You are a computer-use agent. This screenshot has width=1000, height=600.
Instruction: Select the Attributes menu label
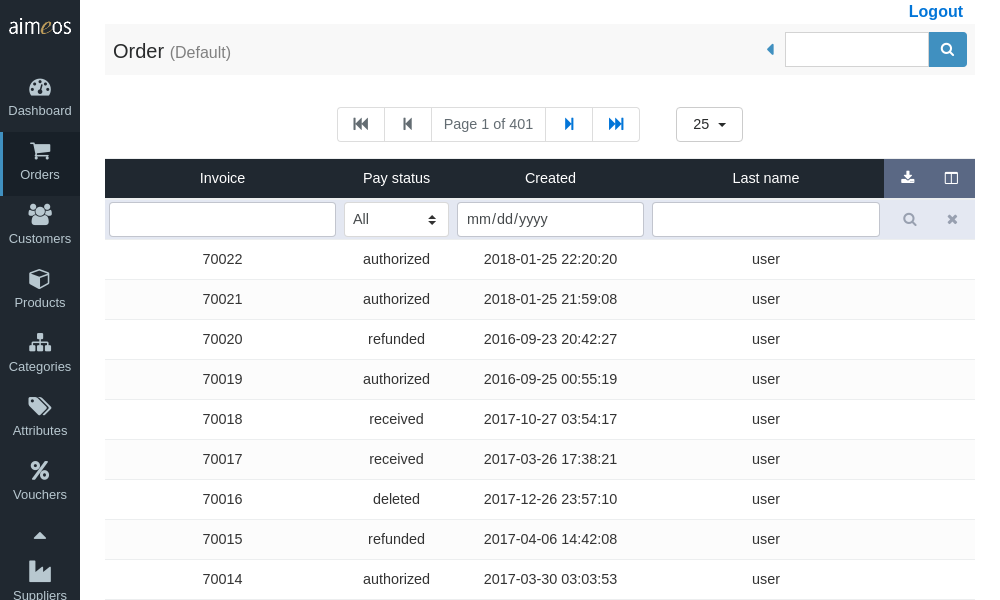coord(40,430)
